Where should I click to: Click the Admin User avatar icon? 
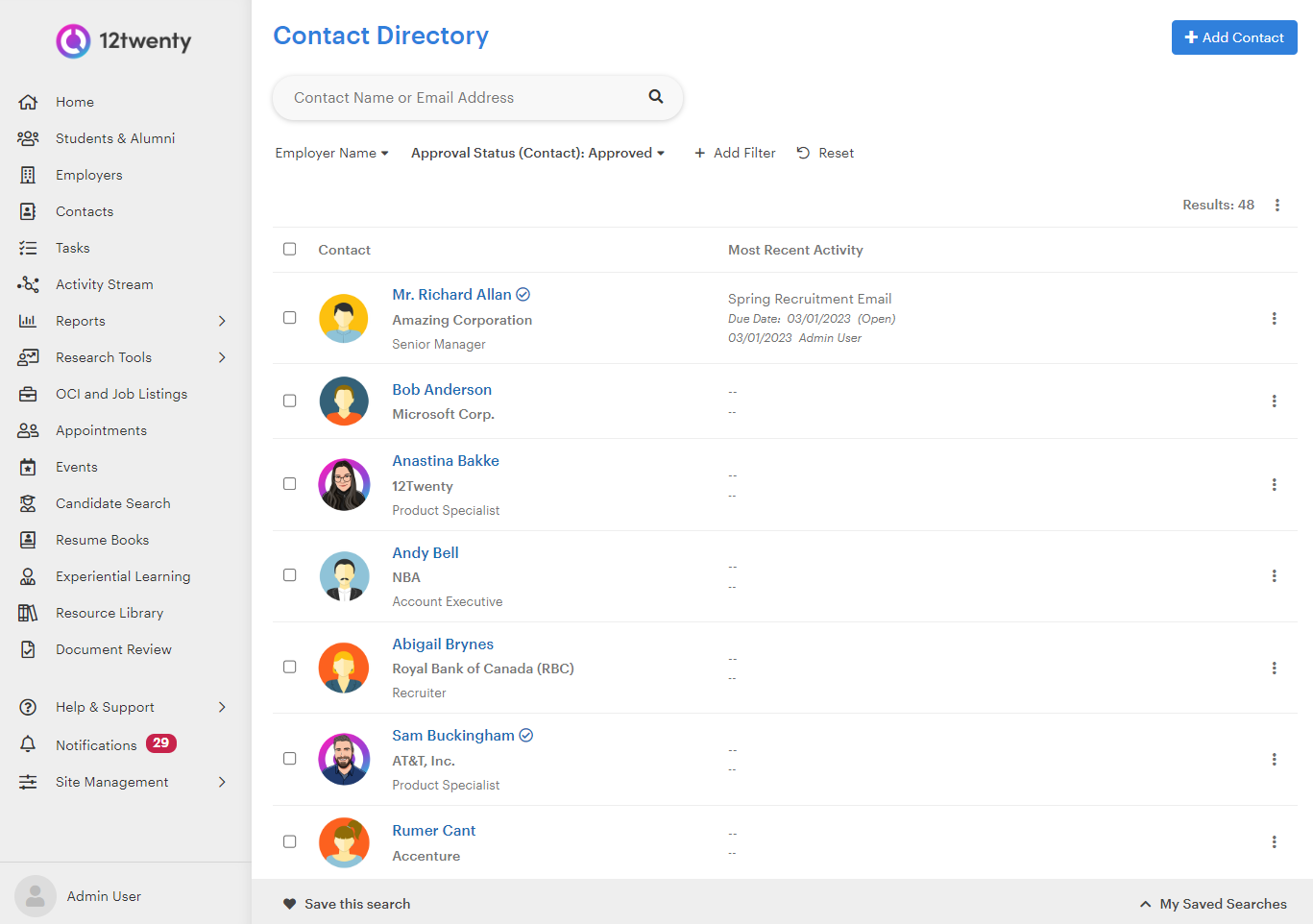click(x=36, y=896)
